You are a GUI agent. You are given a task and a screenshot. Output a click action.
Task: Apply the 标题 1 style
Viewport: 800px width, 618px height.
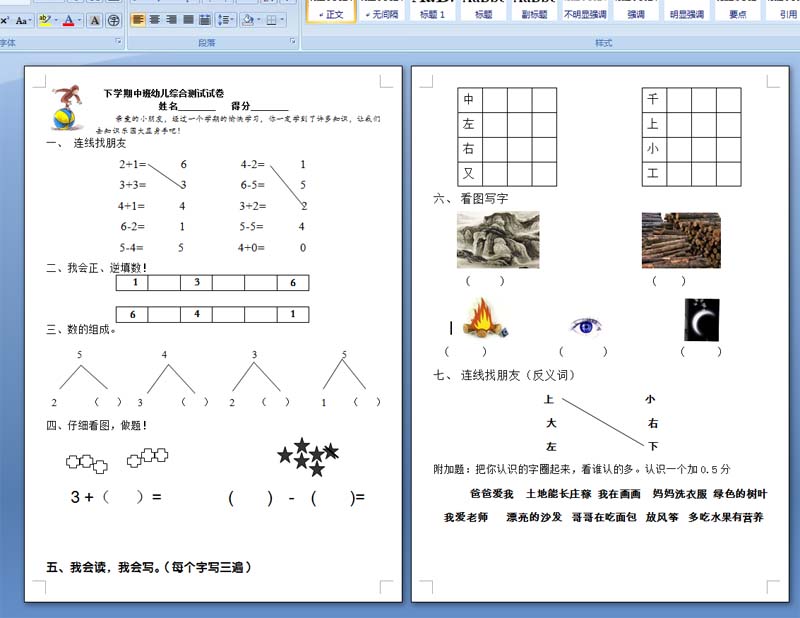point(432,11)
